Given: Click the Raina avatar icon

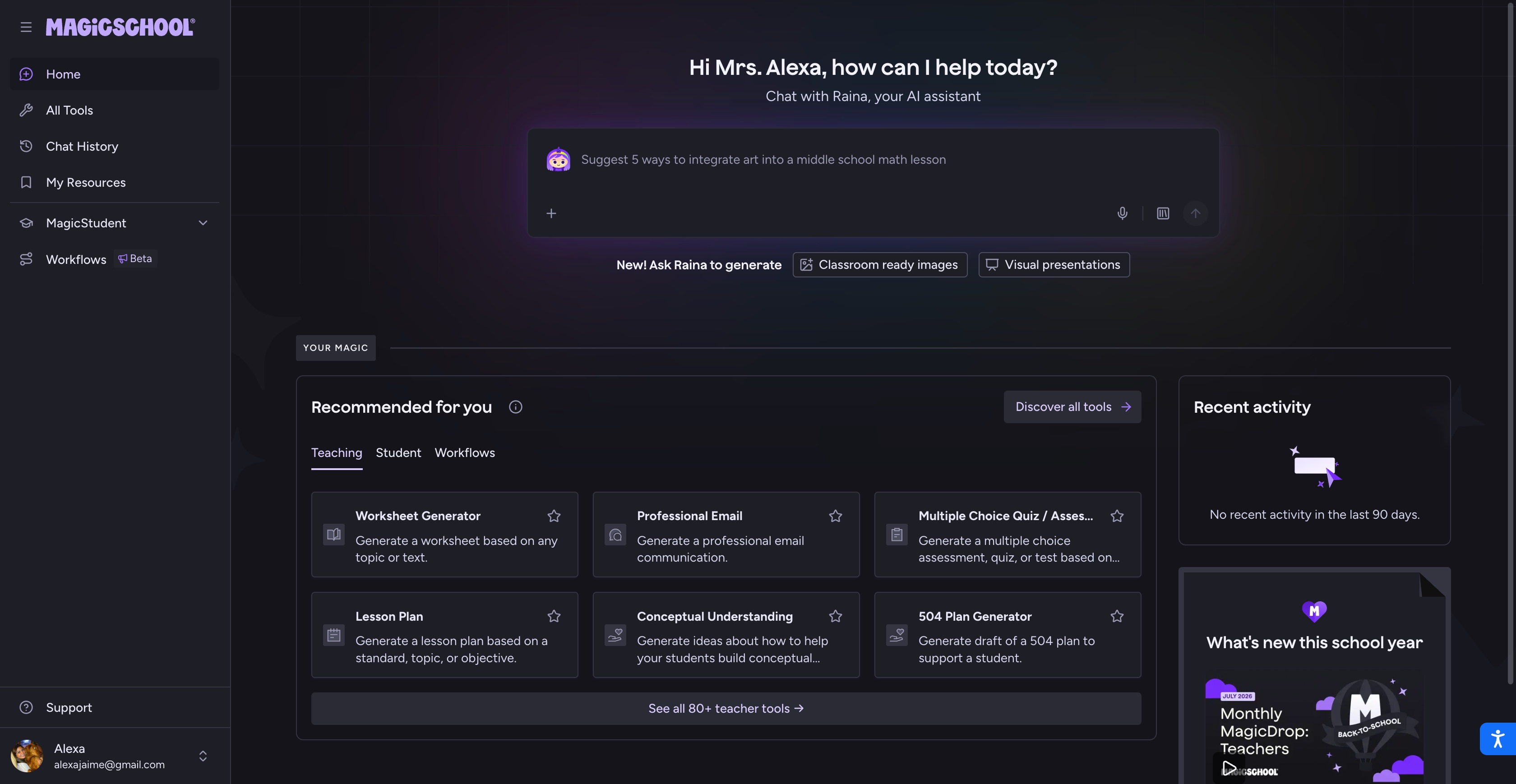Looking at the screenshot, I should point(558,160).
